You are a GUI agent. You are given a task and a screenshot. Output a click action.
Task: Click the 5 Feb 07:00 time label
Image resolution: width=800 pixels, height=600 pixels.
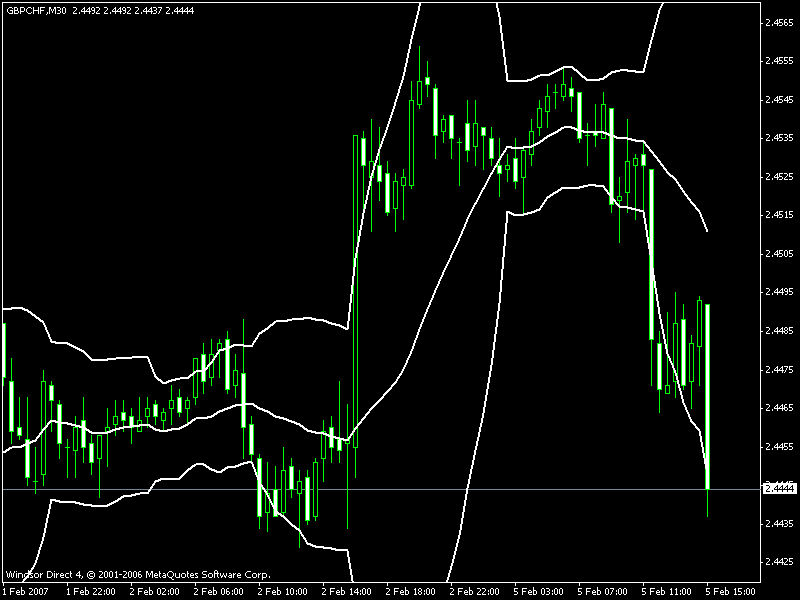tap(602, 592)
